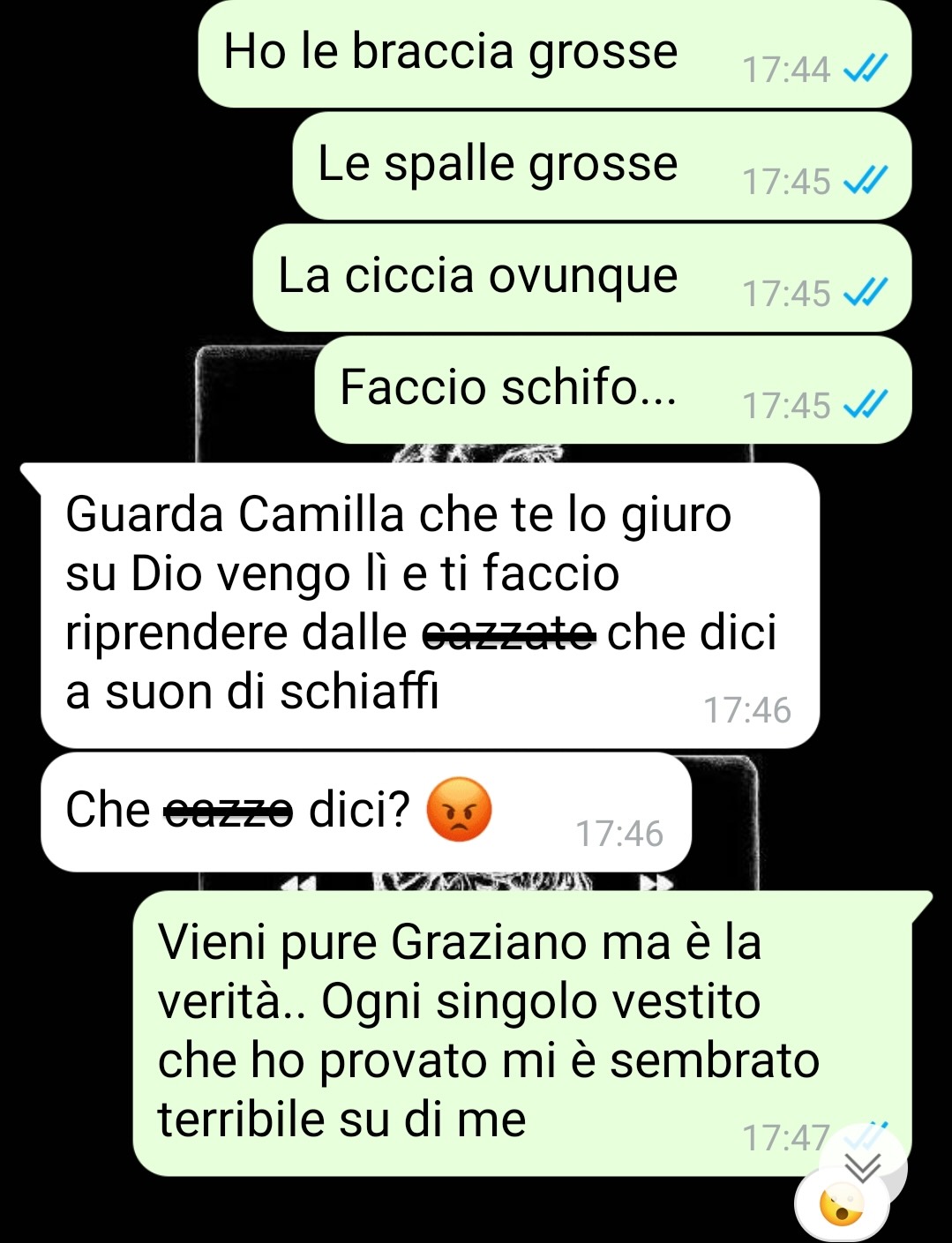This screenshot has width=952, height=1243.
Task: Select the message starting with "Vieni pure Graziano"
Action: 522,1033
